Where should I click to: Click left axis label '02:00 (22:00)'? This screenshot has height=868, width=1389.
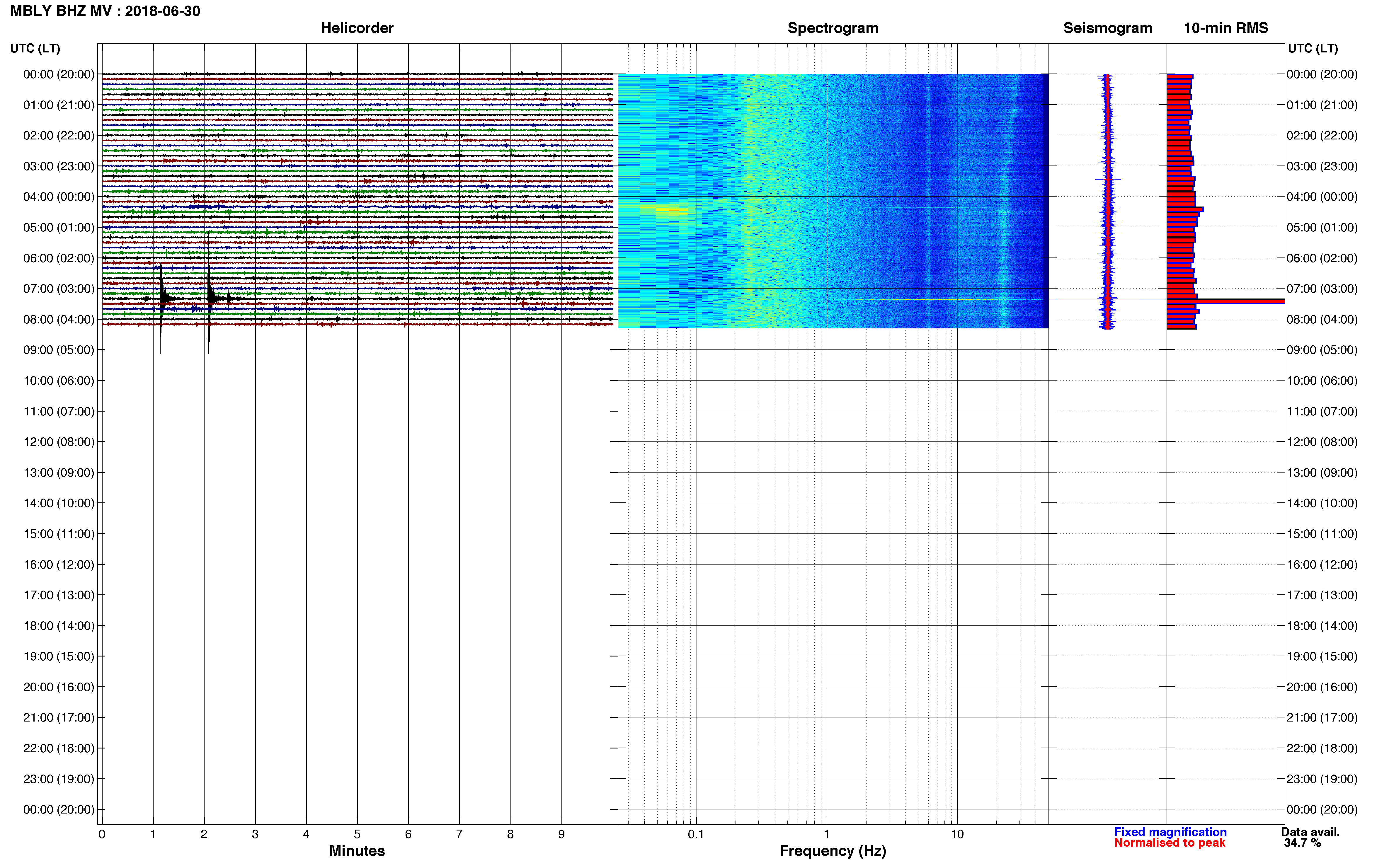click(x=59, y=135)
